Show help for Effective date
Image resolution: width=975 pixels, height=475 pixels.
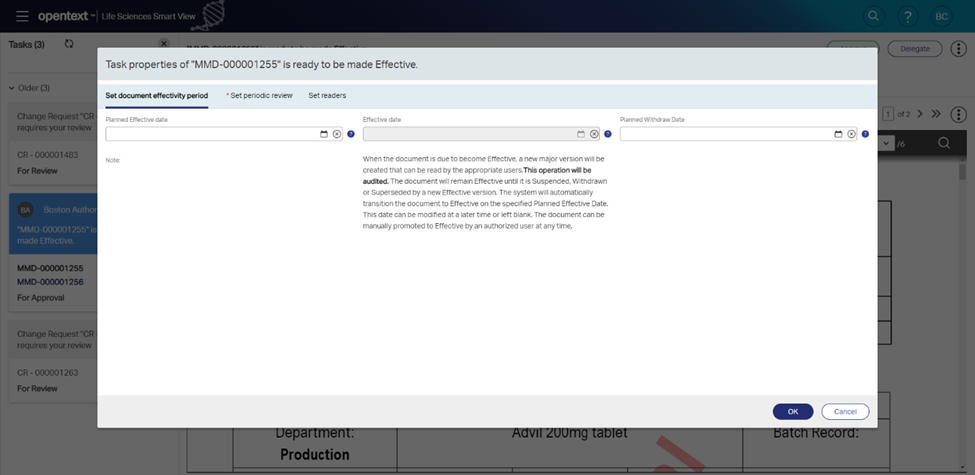(608, 134)
